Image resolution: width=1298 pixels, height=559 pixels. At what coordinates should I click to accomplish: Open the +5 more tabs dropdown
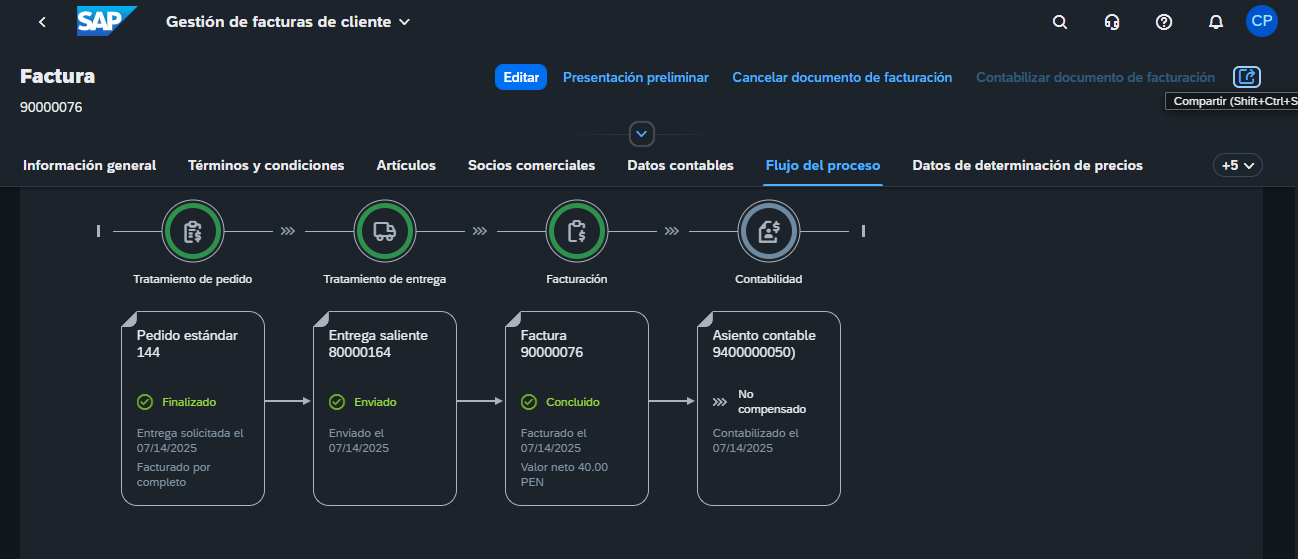1237,166
